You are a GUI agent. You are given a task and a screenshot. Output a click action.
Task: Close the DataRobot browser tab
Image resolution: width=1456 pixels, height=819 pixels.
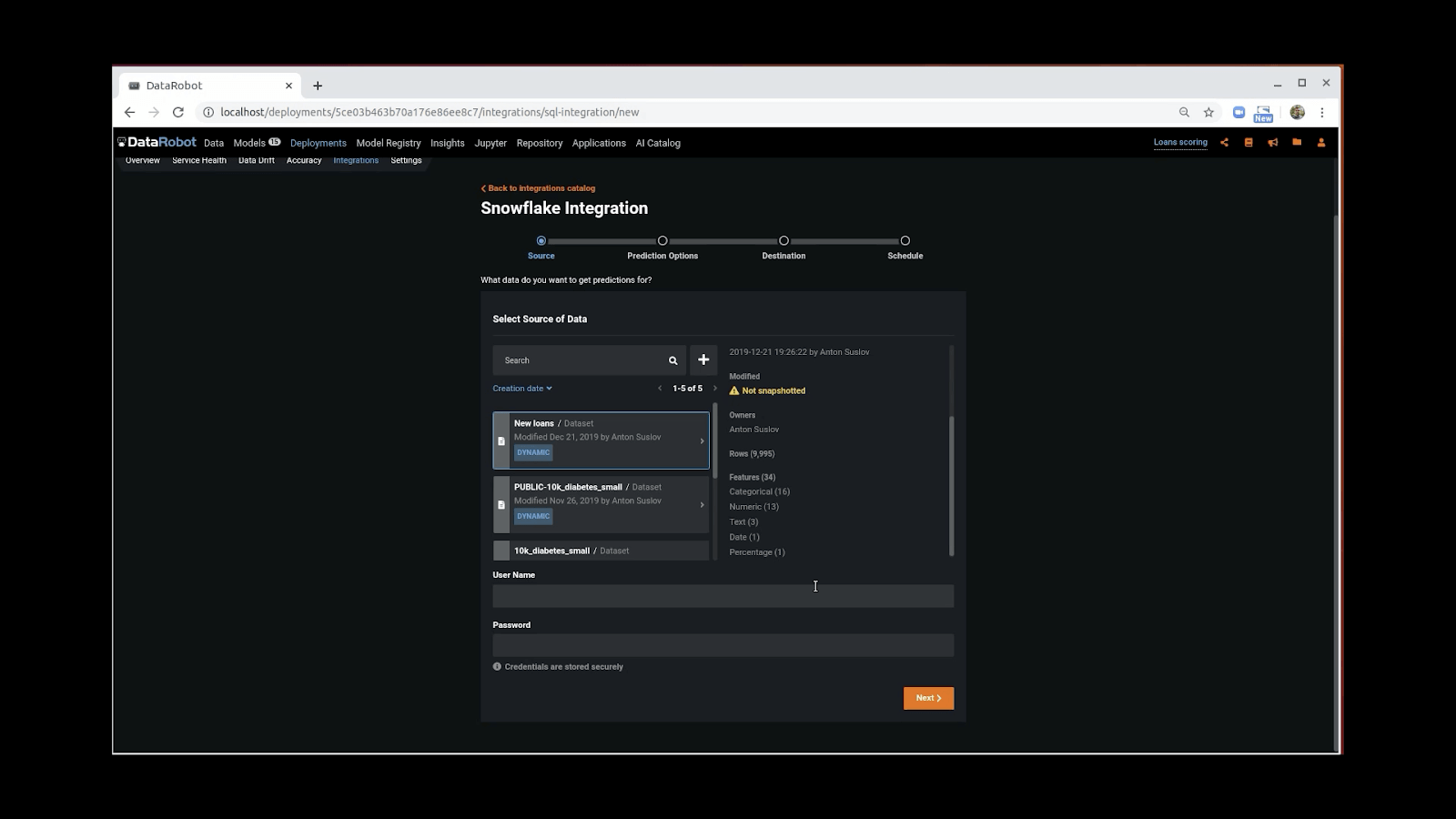(288, 85)
